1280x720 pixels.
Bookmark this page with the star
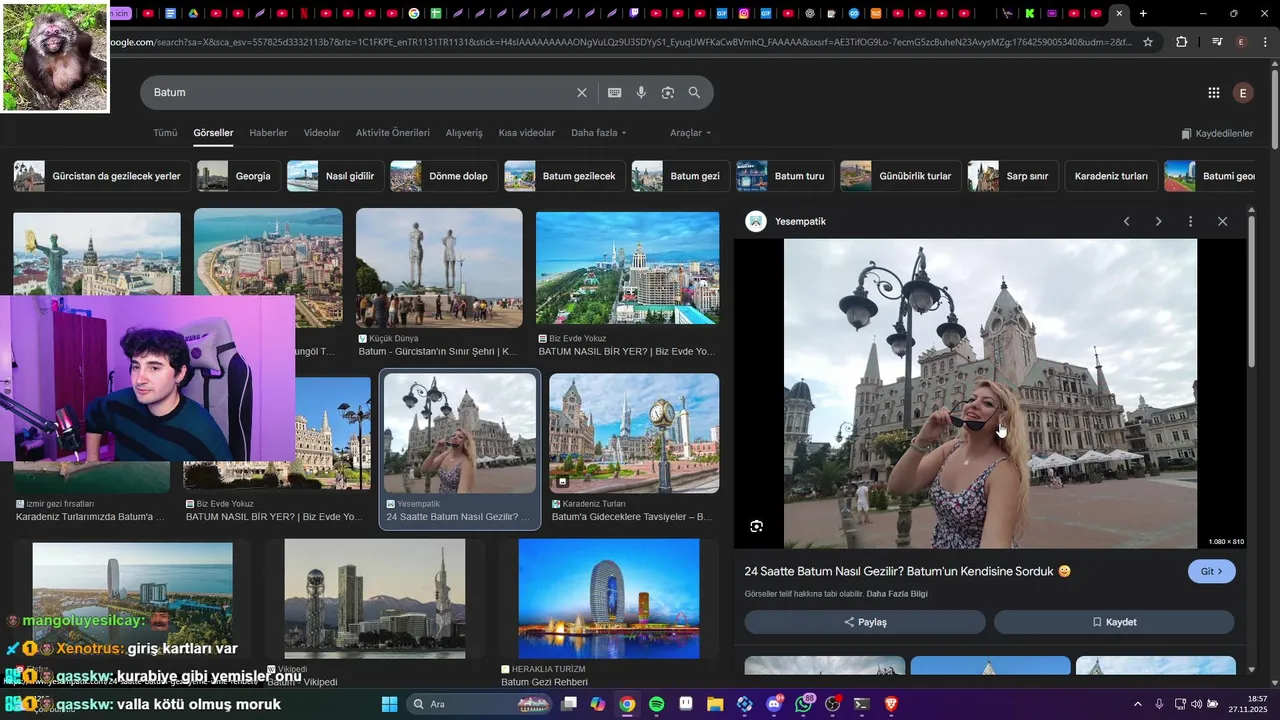click(x=1148, y=42)
